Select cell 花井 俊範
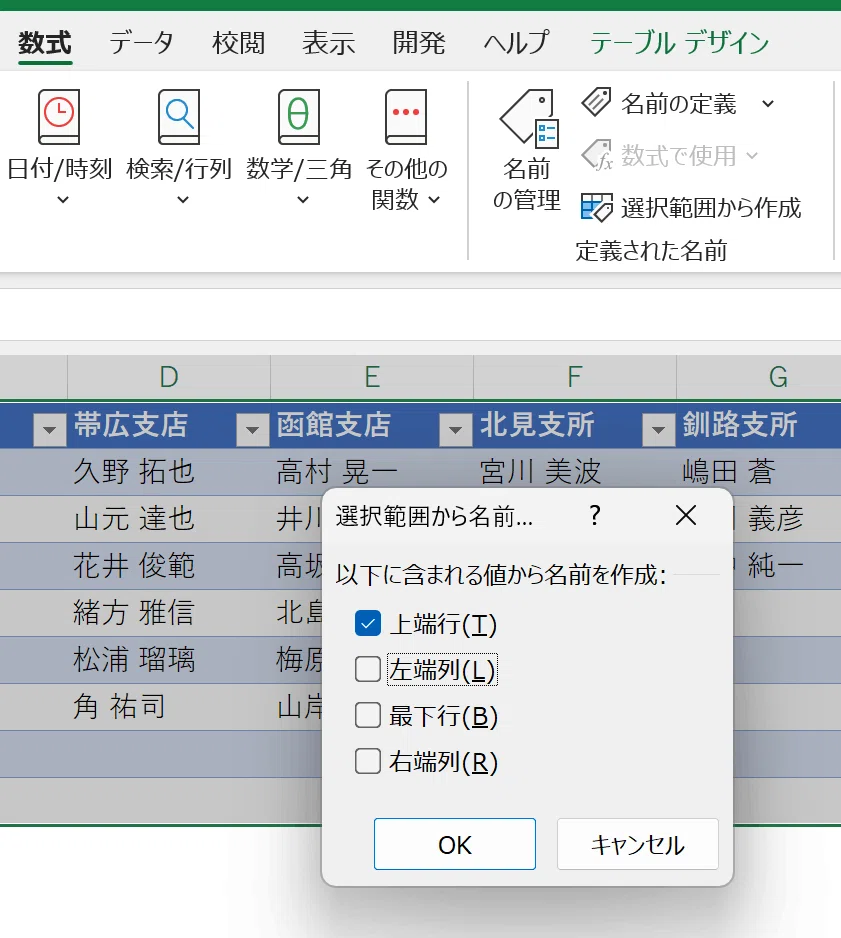The width and height of the screenshot is (841, 938). point(169,566)
